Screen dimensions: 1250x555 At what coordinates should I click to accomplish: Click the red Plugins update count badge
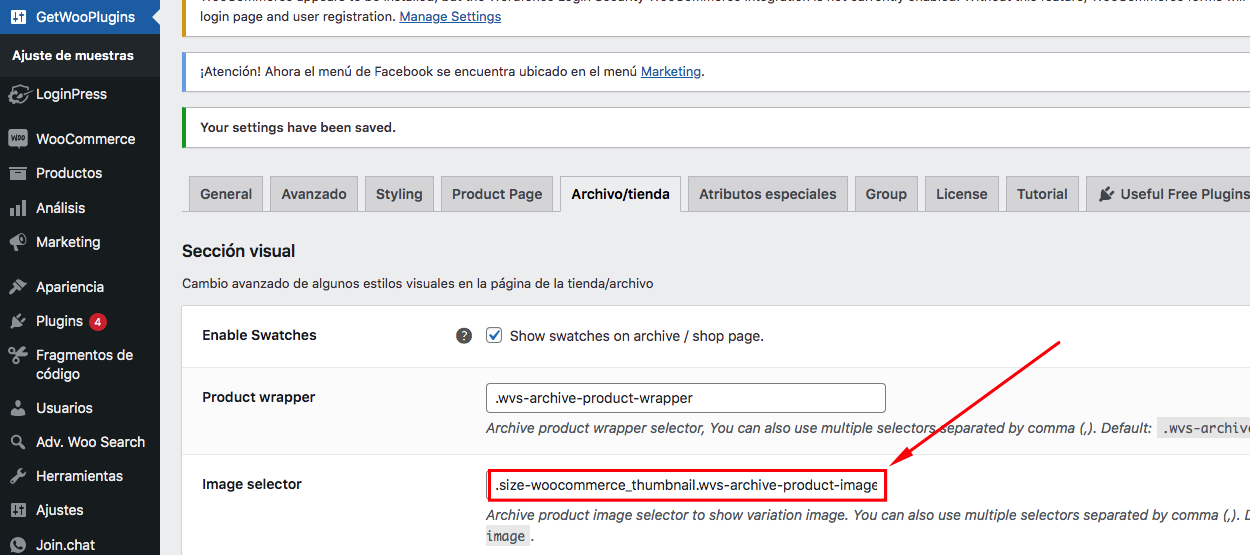[98, 322]
